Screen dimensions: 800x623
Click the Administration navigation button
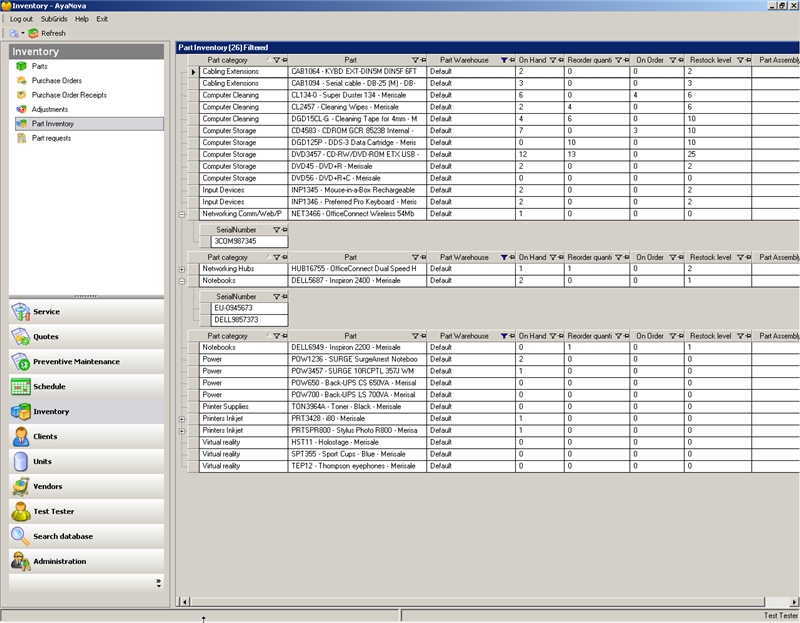87,561
